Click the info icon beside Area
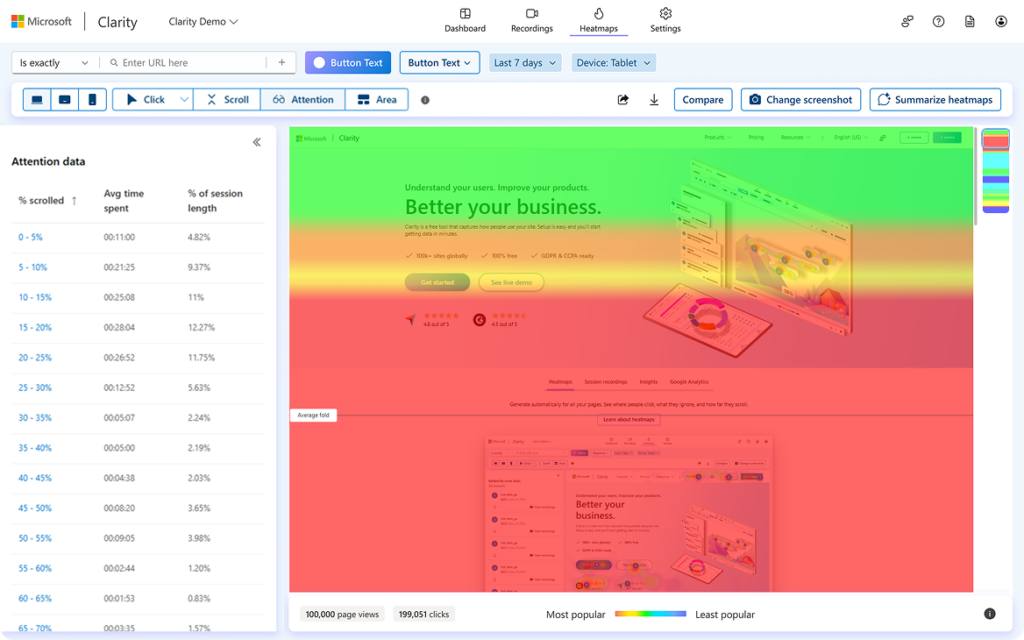This screenshot has width=1024, height=640. click(425, 100)
